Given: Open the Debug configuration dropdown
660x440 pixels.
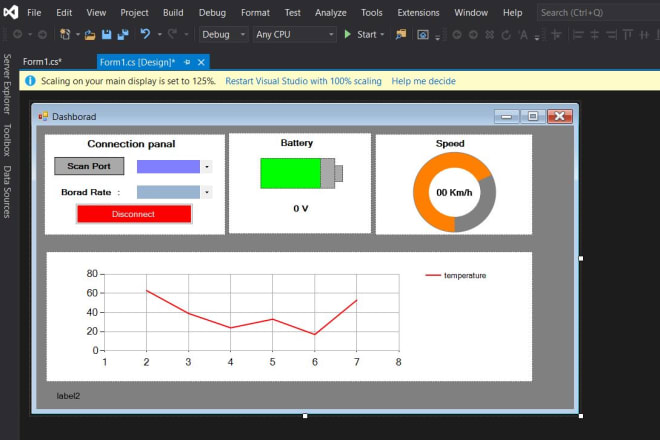Looking at the screenshot, I should pyautogui.click(x=224, y=34).
